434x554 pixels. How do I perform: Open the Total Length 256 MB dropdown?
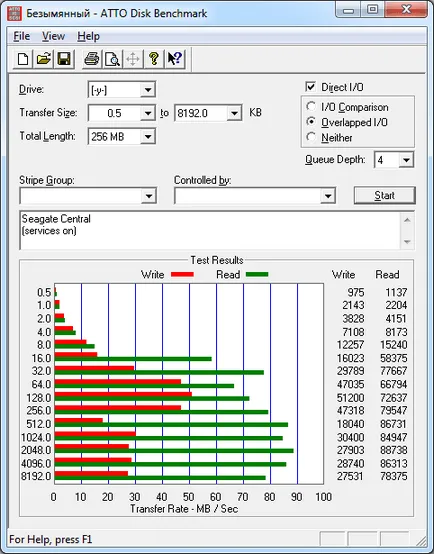point(148,136)
